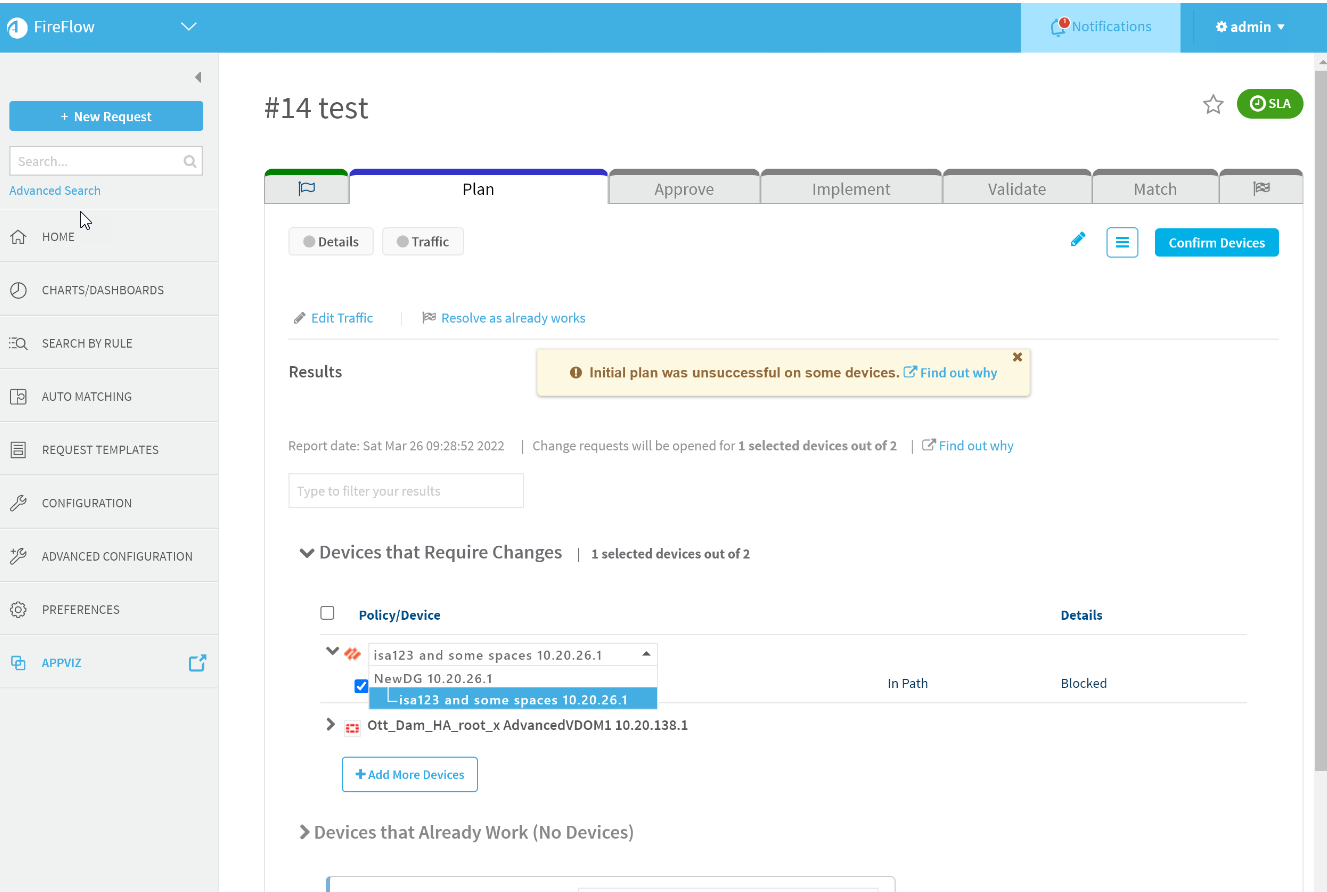Image resolution: width=1327 pixels, height=892 pixels.
Task: Collapse the left sidebar arrow
Action: tap(198, 77)
